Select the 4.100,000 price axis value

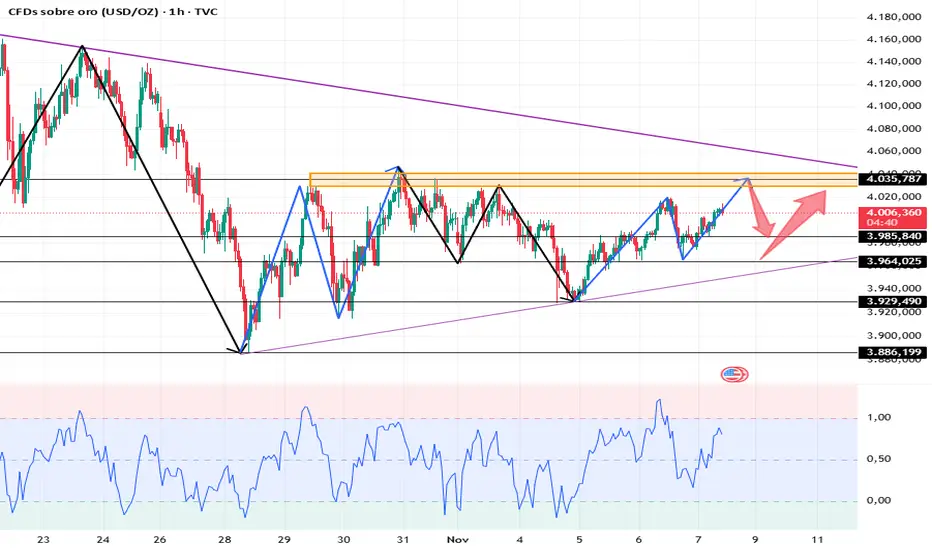coord(894,106)
